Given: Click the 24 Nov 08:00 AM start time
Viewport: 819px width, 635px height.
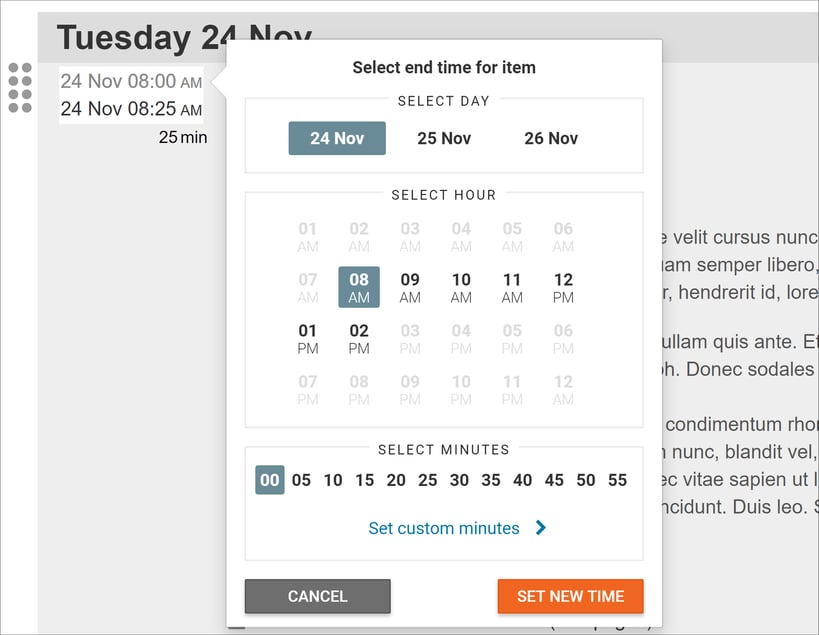Looking at the screenshot, I should 131,81.
